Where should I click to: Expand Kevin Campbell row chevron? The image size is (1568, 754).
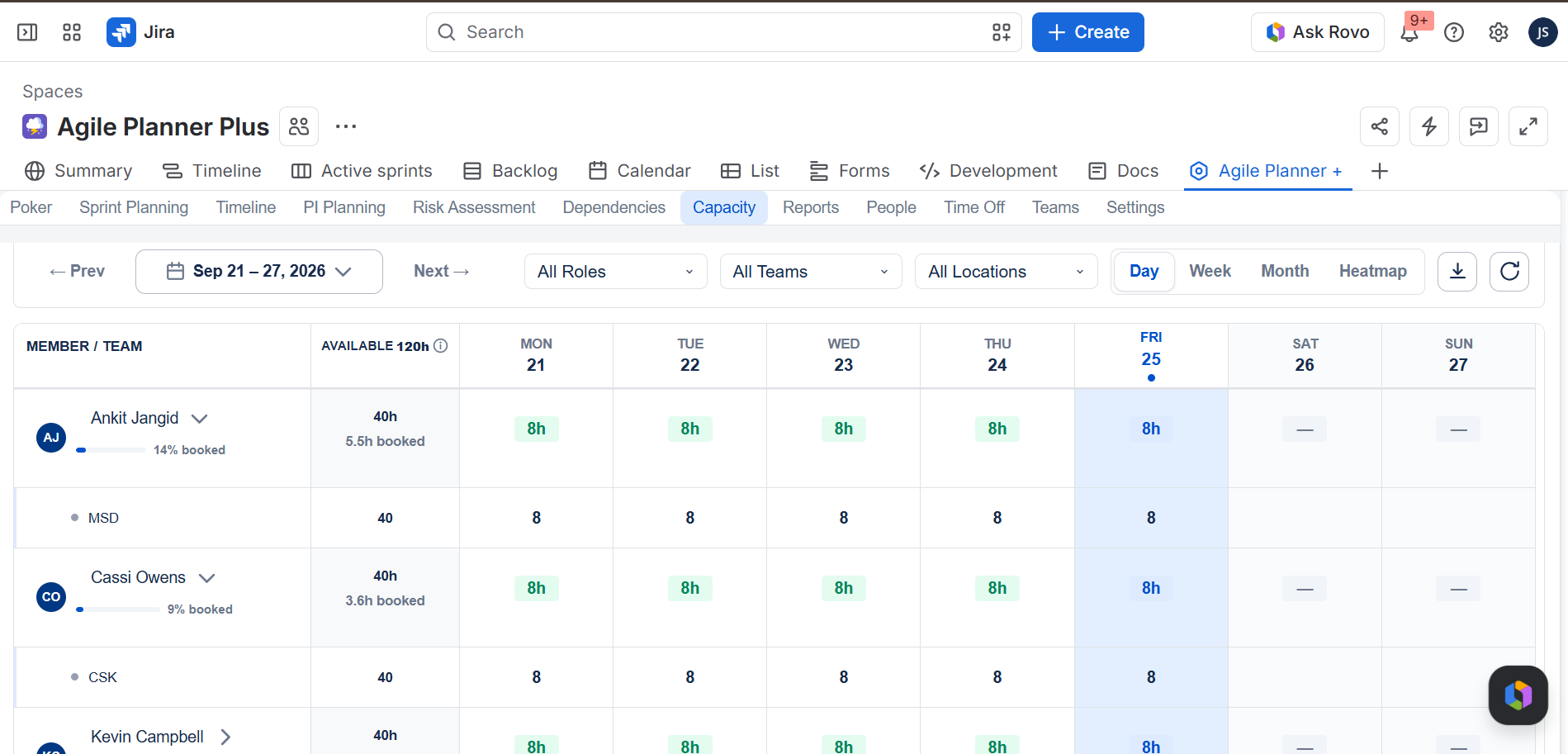coord(225,737)
